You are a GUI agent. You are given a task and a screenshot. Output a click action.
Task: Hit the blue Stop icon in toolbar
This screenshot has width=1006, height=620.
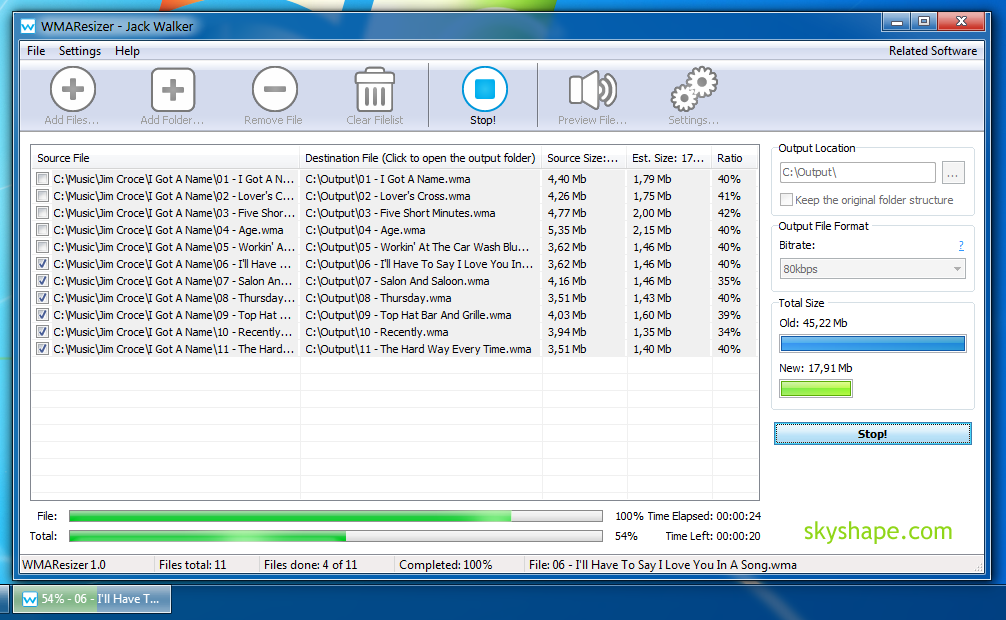484,90
